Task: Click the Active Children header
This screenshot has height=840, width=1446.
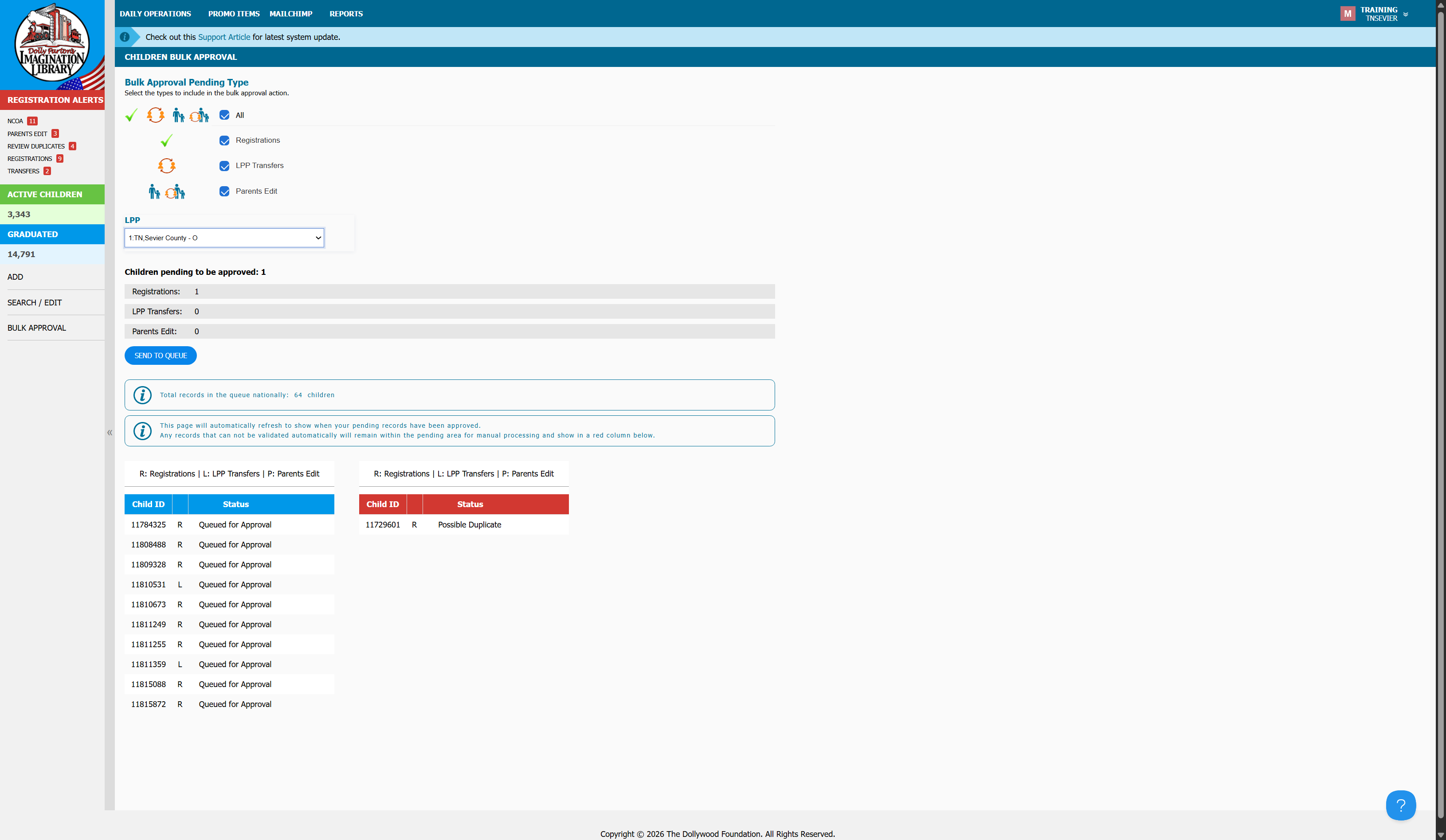Action: click(x=52, y=195)
